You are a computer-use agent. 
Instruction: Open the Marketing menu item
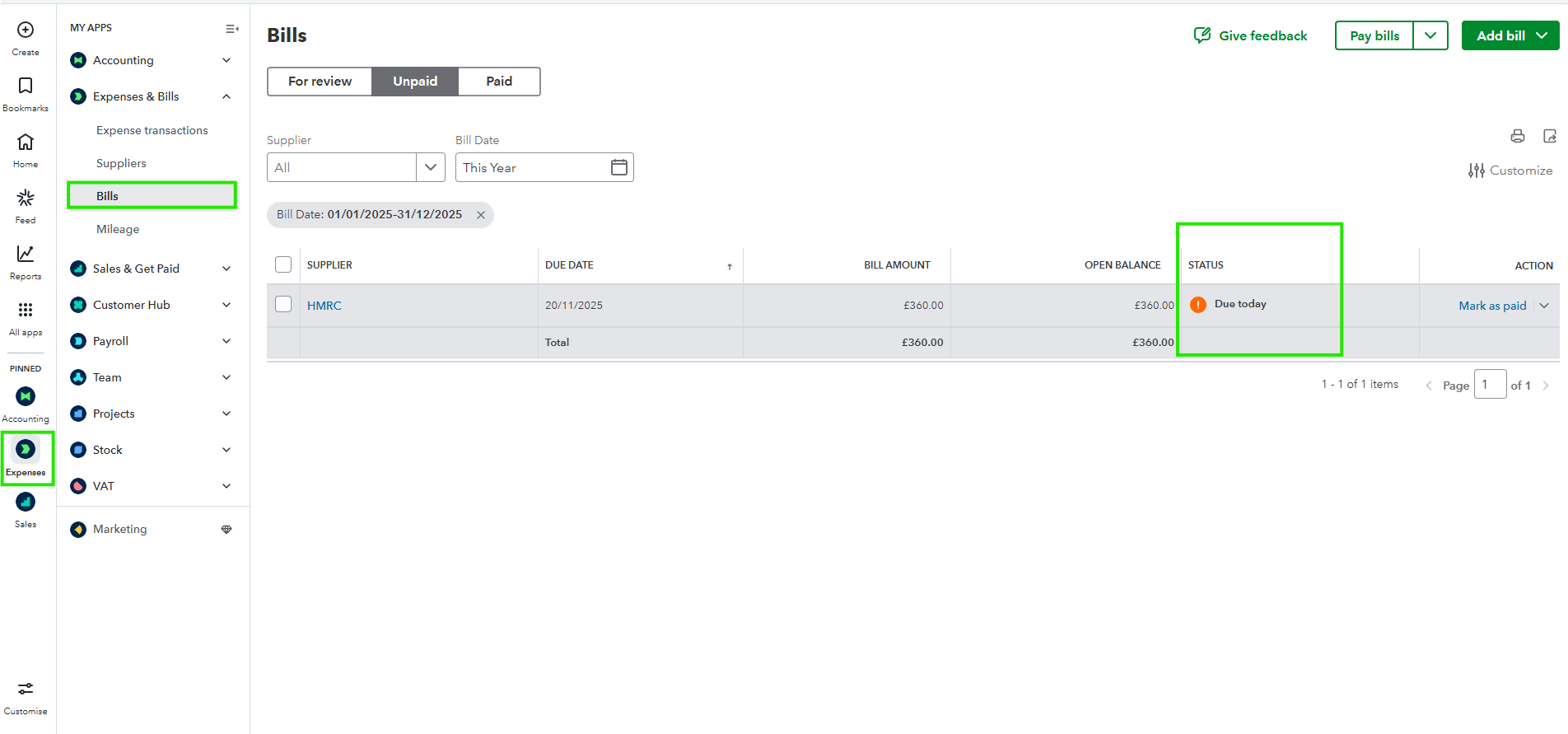119,529
